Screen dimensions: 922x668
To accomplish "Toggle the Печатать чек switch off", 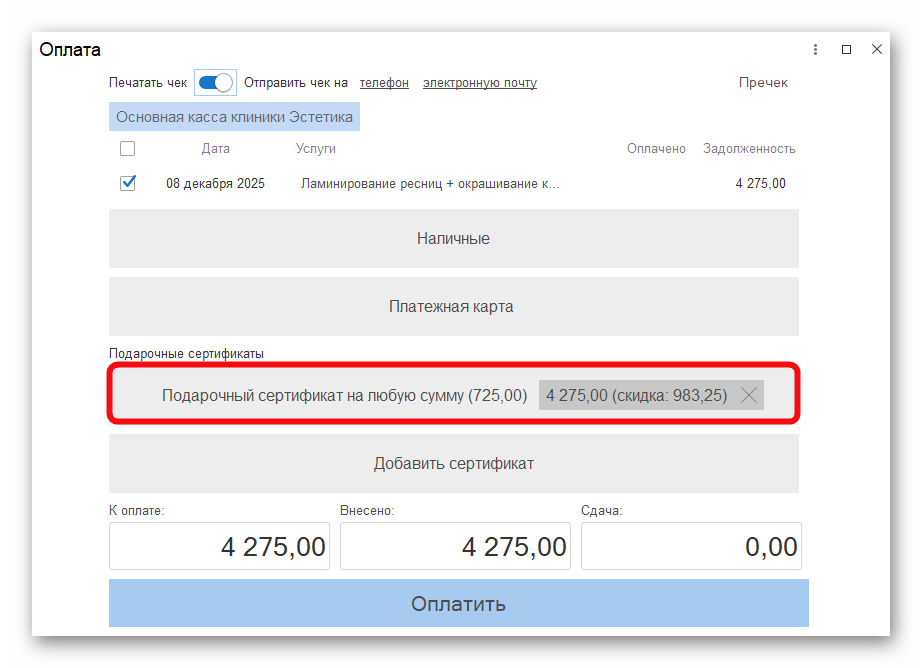I will click(215, 82).
